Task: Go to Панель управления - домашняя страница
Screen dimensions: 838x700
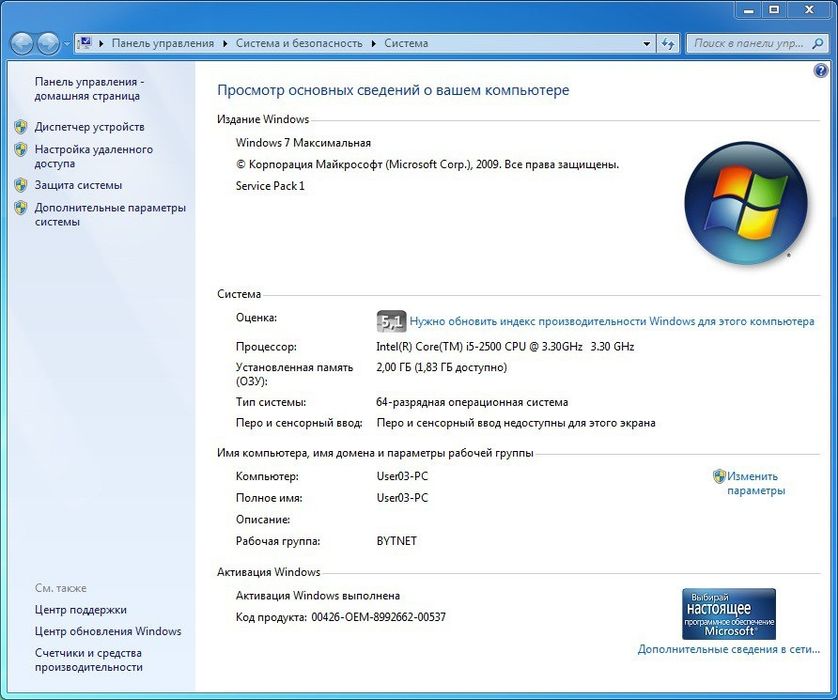Action: pyautogui.click(x=89, y=89)
